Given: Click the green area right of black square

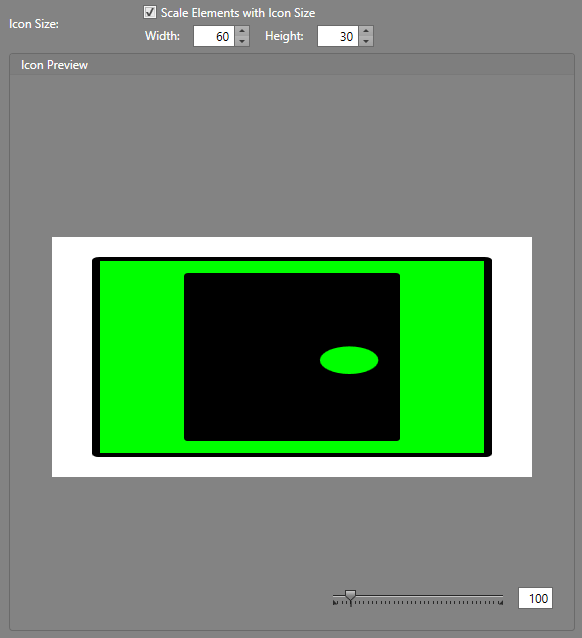Looking at the screenshot, I should click(442, 357).
